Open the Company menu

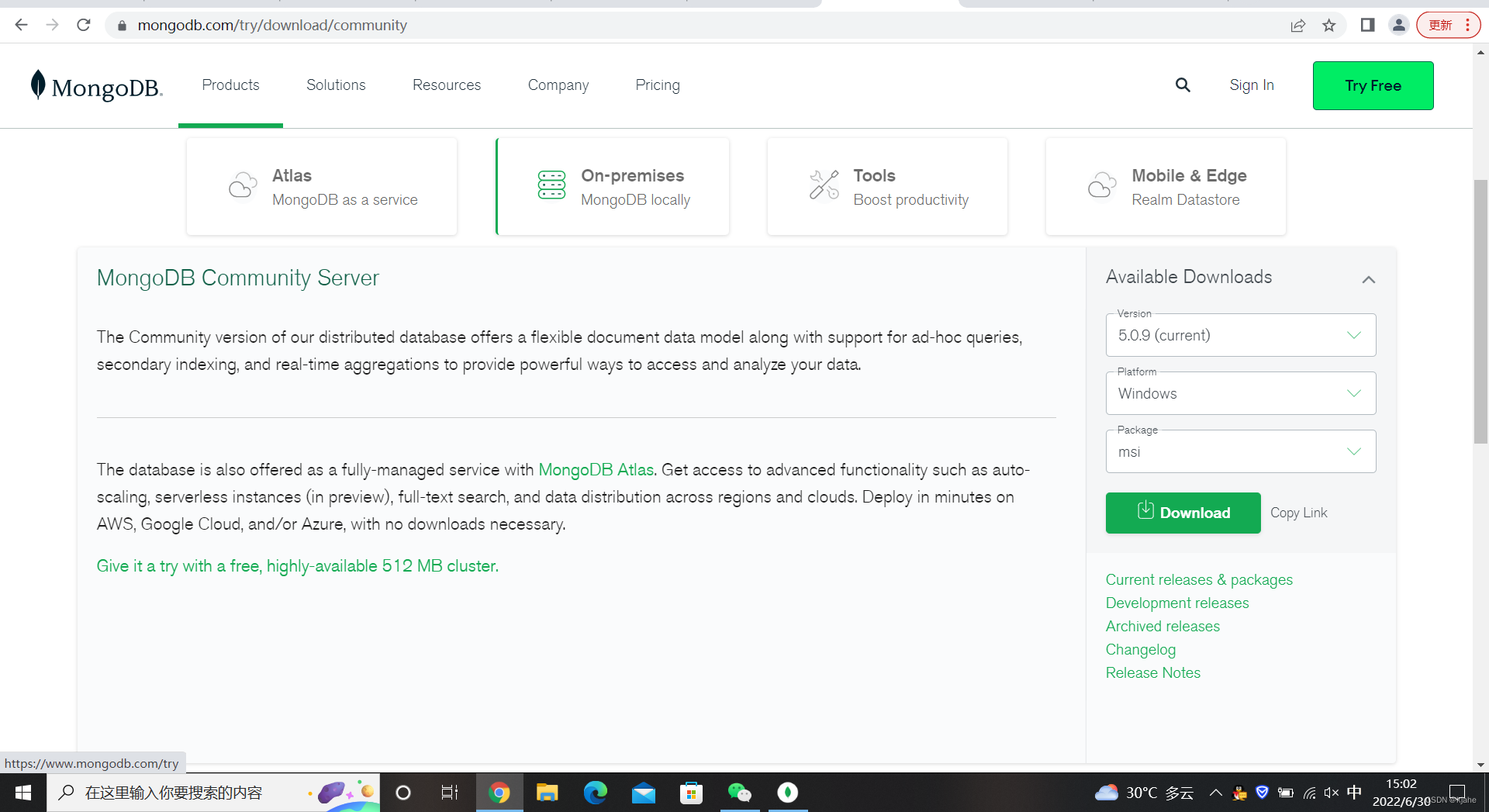[x=558, y=85]
